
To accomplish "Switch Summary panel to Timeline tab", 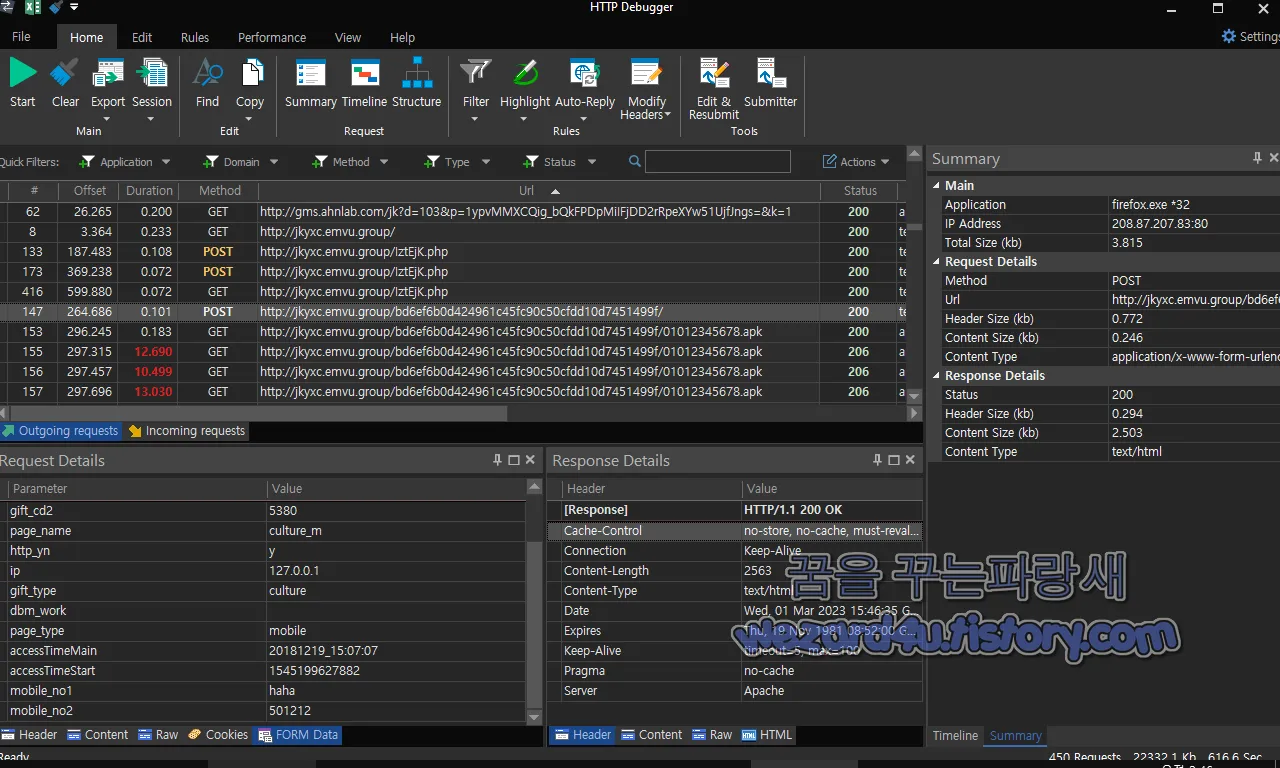I will pos(955,736).
